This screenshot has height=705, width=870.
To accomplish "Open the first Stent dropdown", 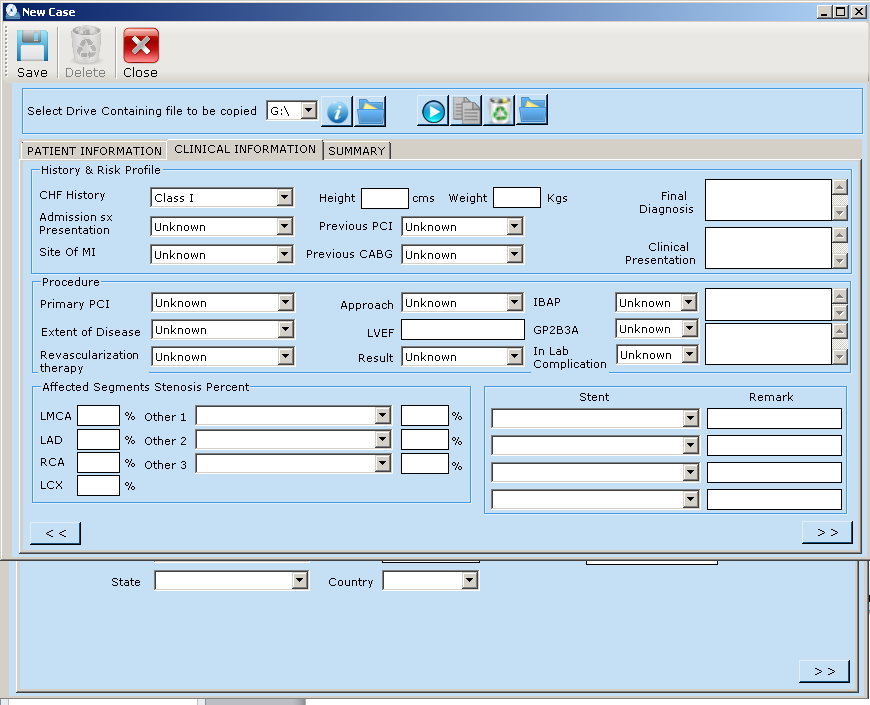I will coord(690,419).
